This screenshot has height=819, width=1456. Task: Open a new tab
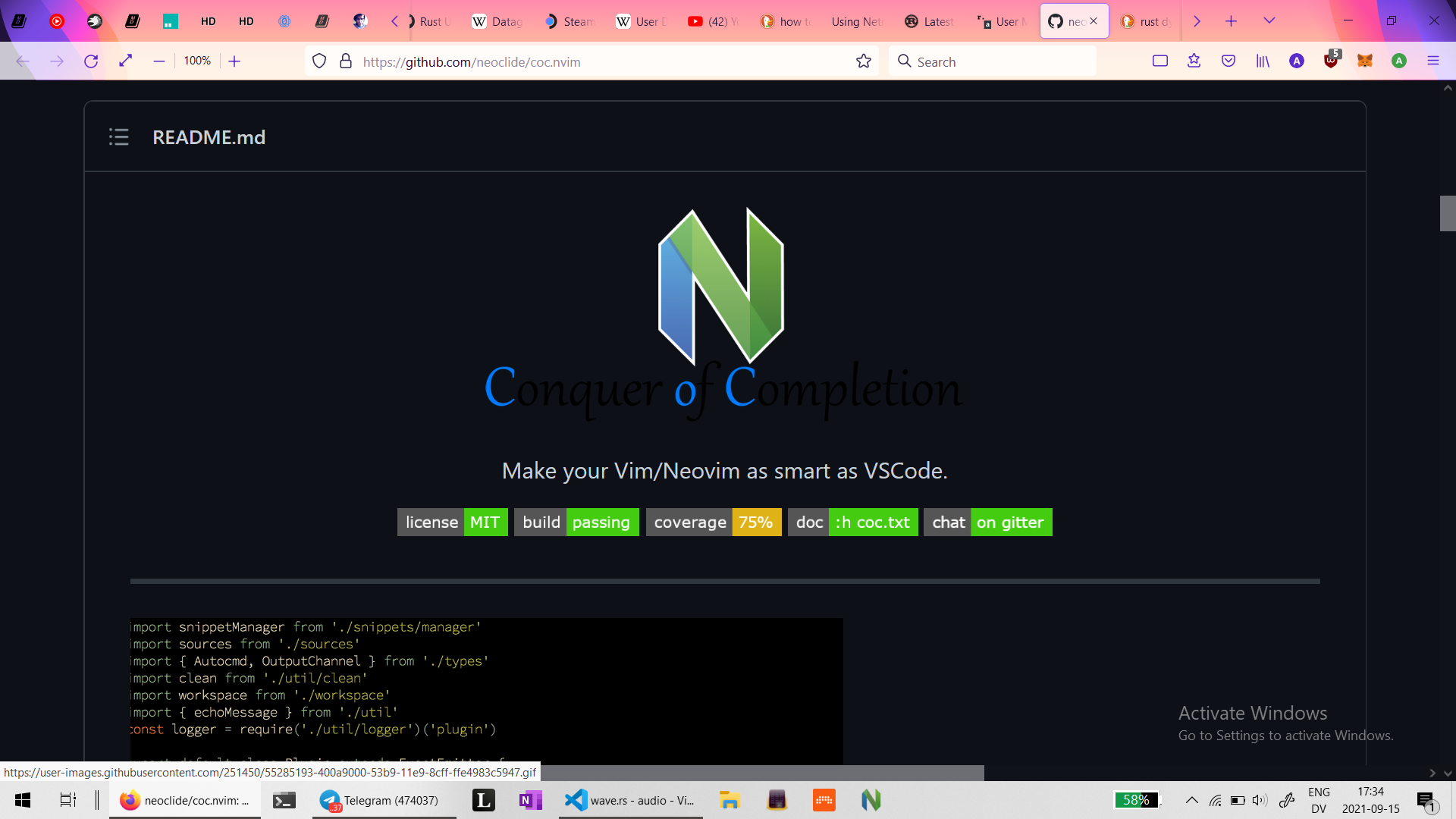tap(1232, 21)
